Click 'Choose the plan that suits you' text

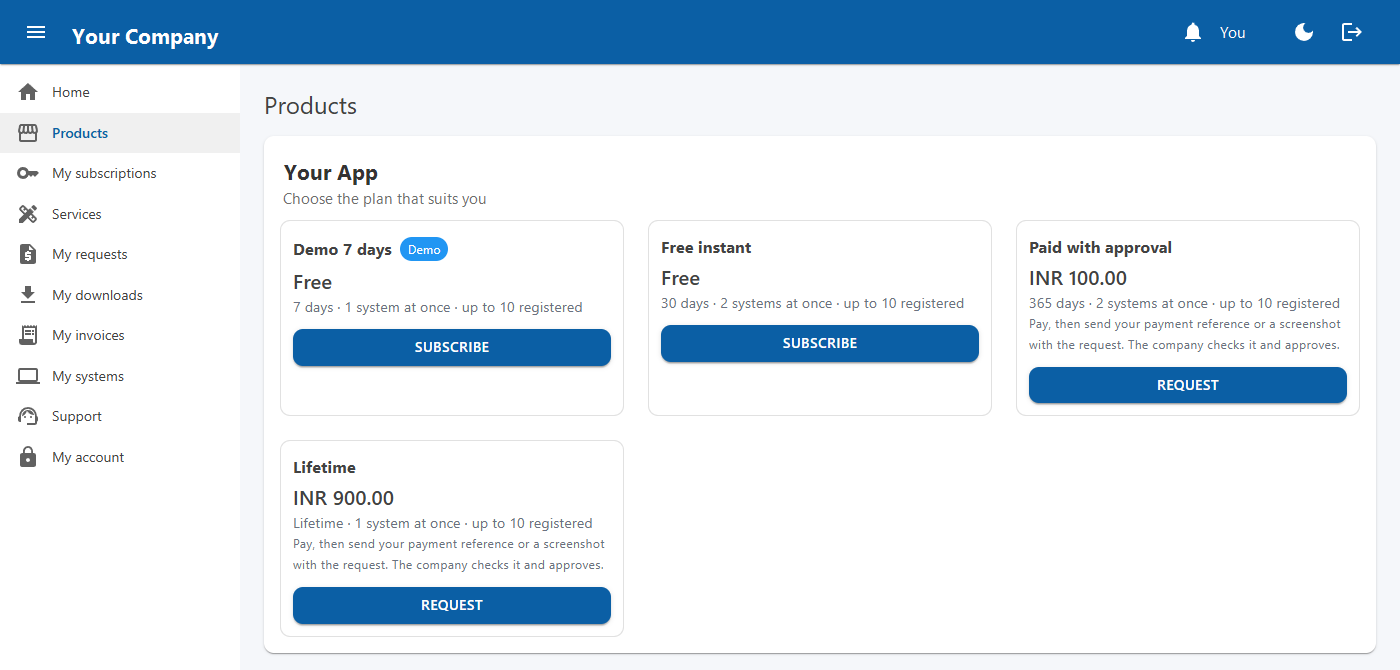pos(385,199)
